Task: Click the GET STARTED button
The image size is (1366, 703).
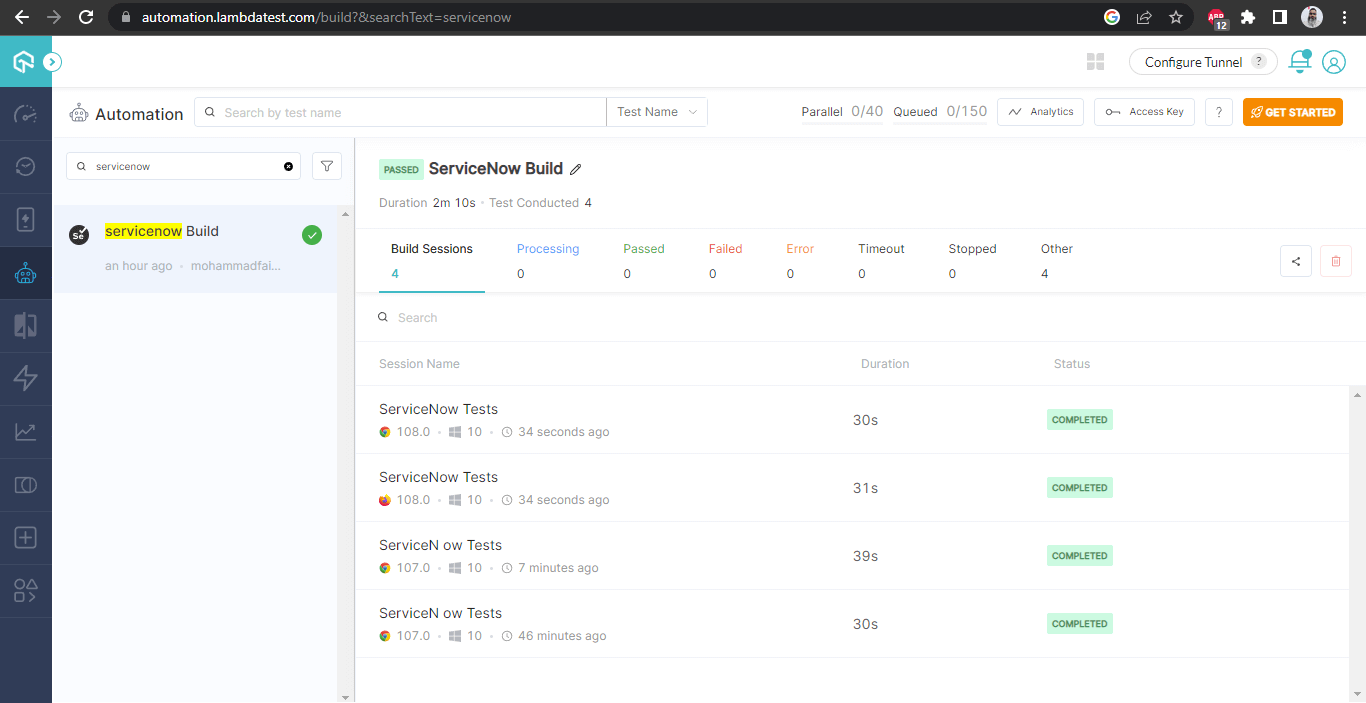Action: [x=1292, y=111]
